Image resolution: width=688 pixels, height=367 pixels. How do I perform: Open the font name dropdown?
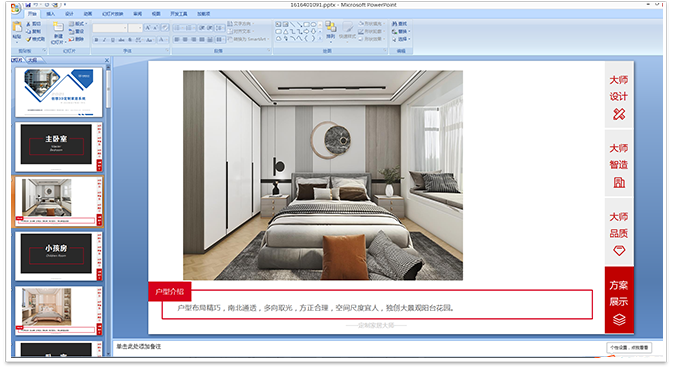coord(125,28)
